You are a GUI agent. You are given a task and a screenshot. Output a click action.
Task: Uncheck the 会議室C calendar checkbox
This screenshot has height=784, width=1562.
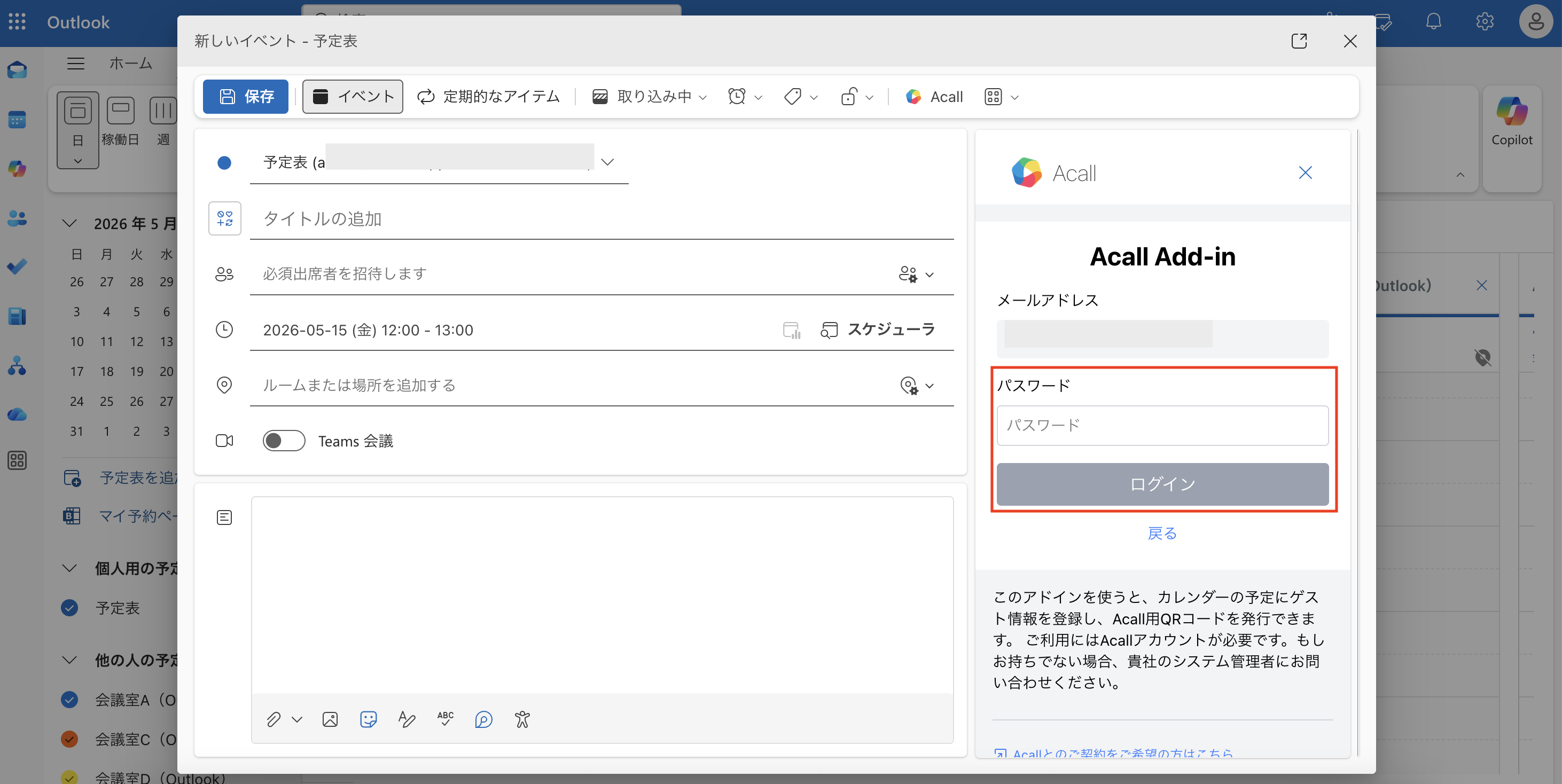coord(70,739)
